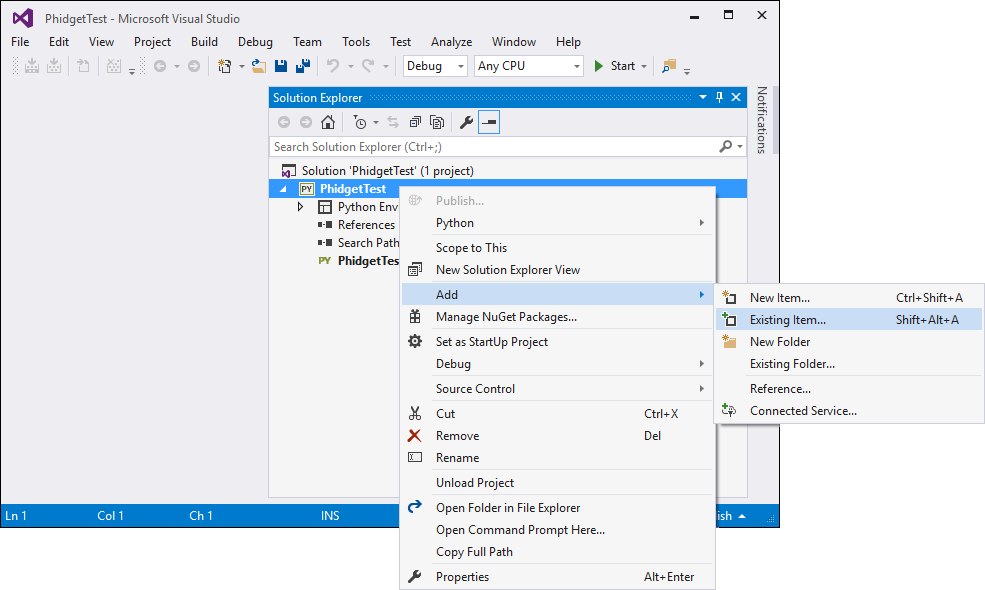Click the Find in Files toolbar icon
This screenshot has width=985, height=590.
[x=669, y=66]
